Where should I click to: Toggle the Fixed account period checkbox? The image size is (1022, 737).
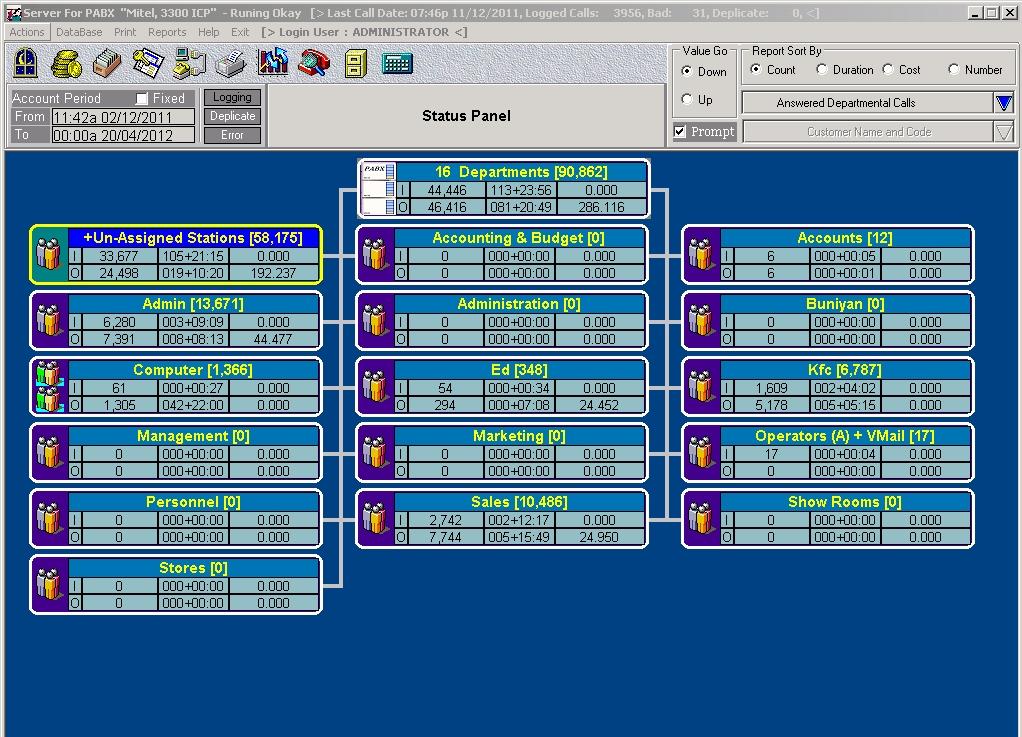[141, 98]
